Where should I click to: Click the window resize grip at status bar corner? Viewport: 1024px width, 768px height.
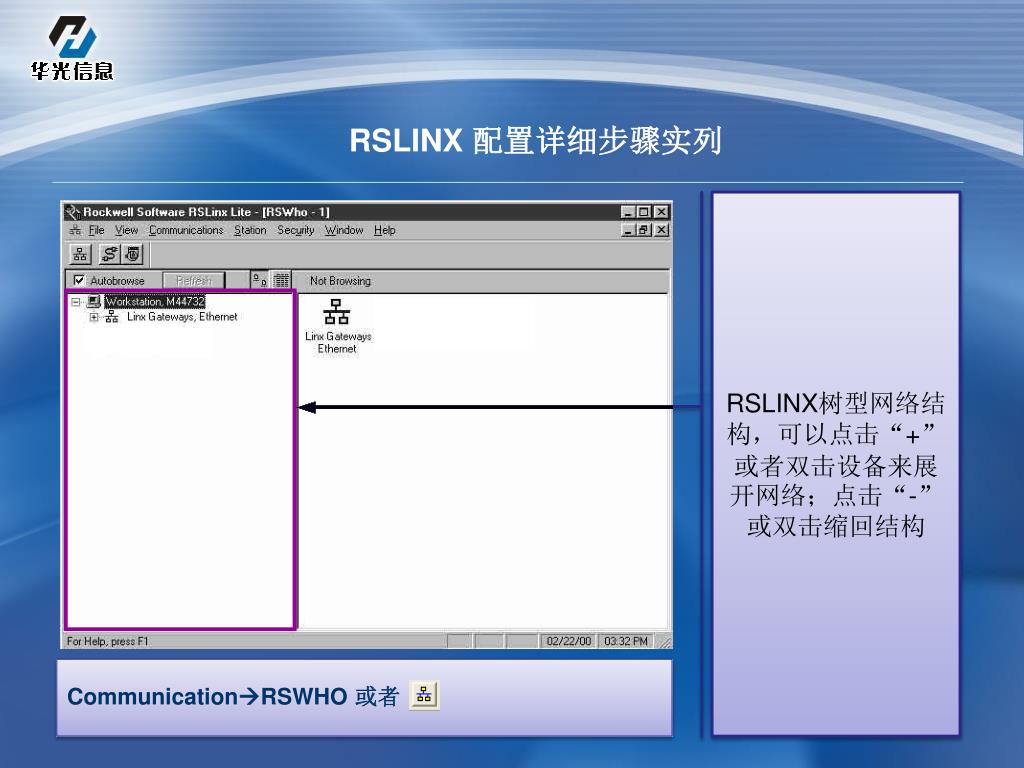[664, 641]
